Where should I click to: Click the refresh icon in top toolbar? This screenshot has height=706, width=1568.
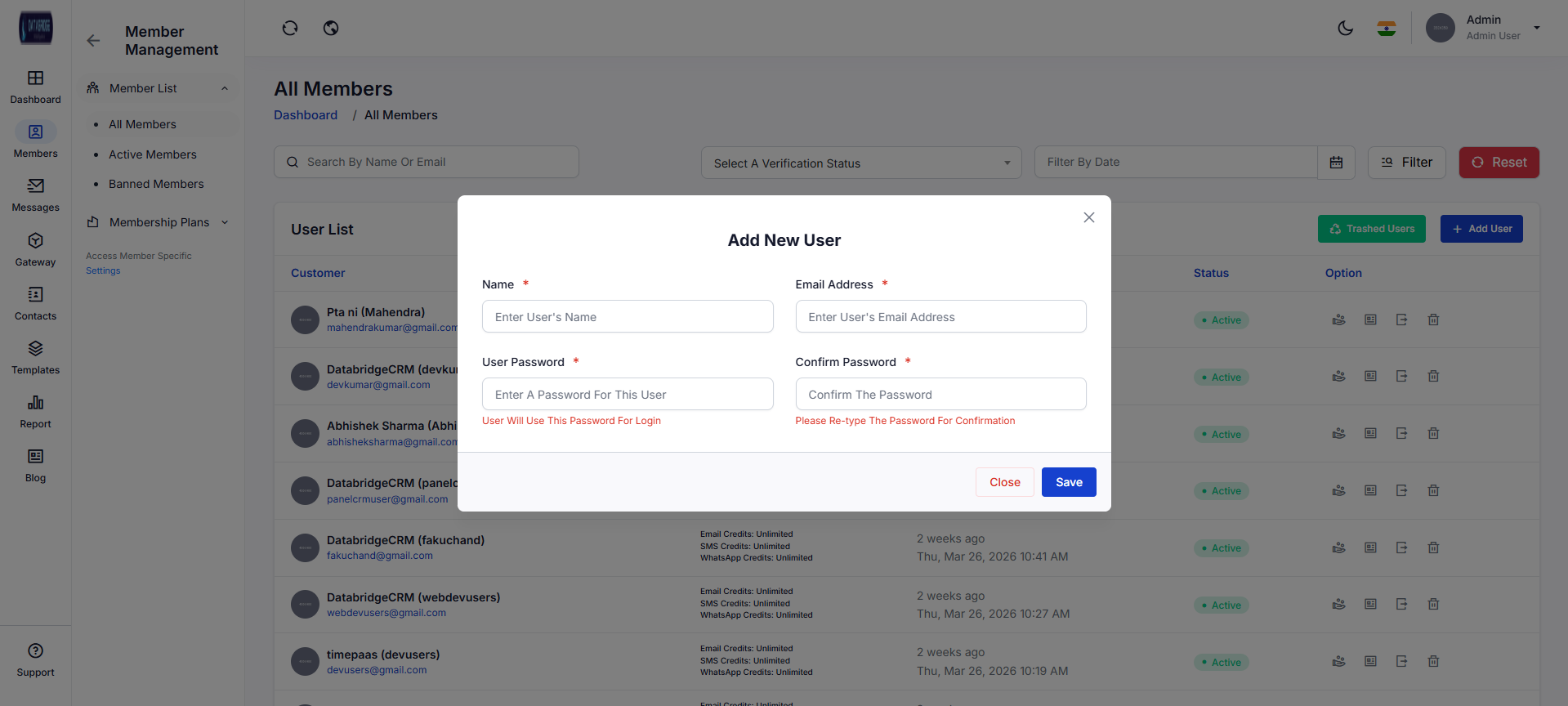pyautogui.click(x=290, y=29)
